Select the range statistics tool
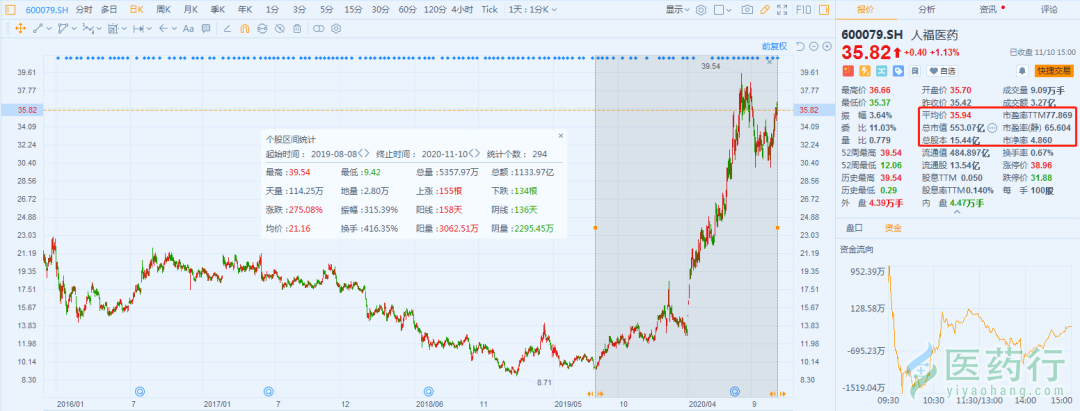Viewport: 1080px width, 411px height. [113, 28]
